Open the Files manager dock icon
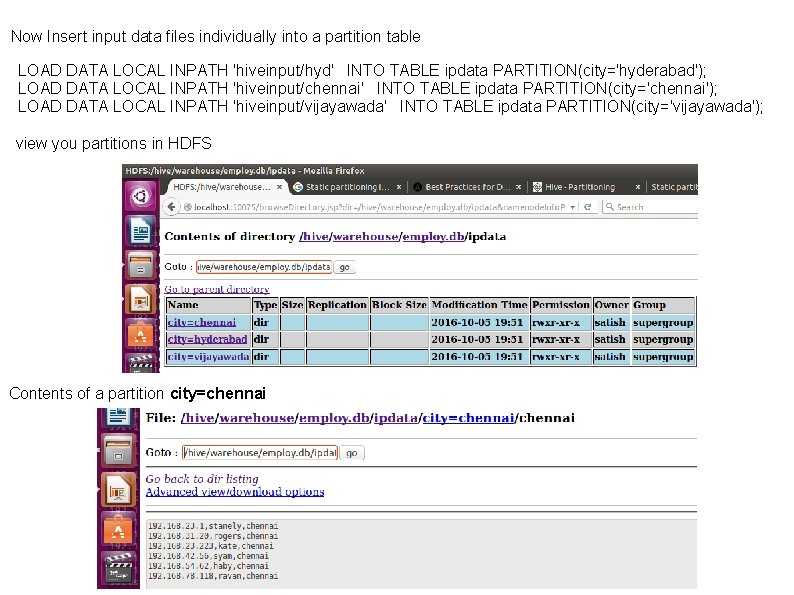This screenshot has width=794, height=595. pyautogui.click(x=140, y=264)
